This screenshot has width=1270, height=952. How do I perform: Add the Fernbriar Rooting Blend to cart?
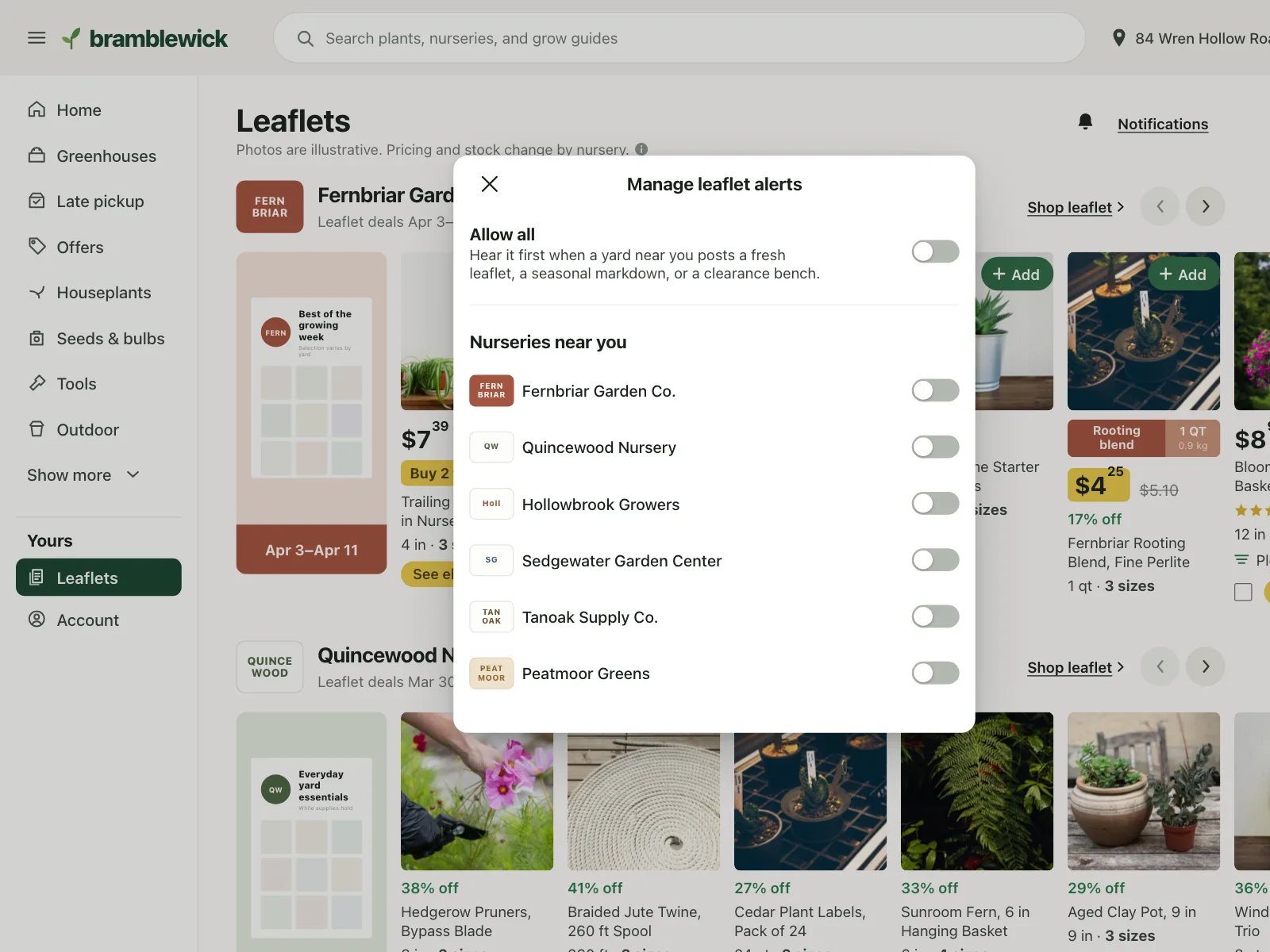click(1183, 274)
